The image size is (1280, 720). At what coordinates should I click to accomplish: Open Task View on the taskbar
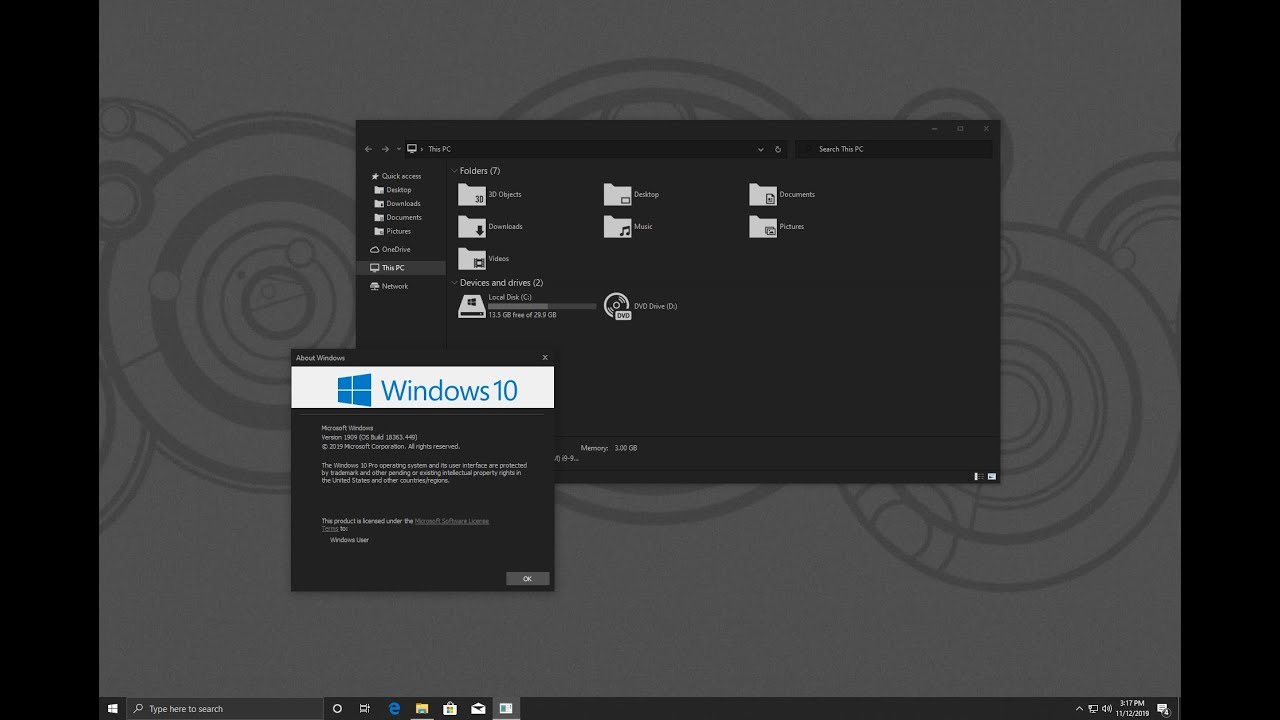(365, 708)
